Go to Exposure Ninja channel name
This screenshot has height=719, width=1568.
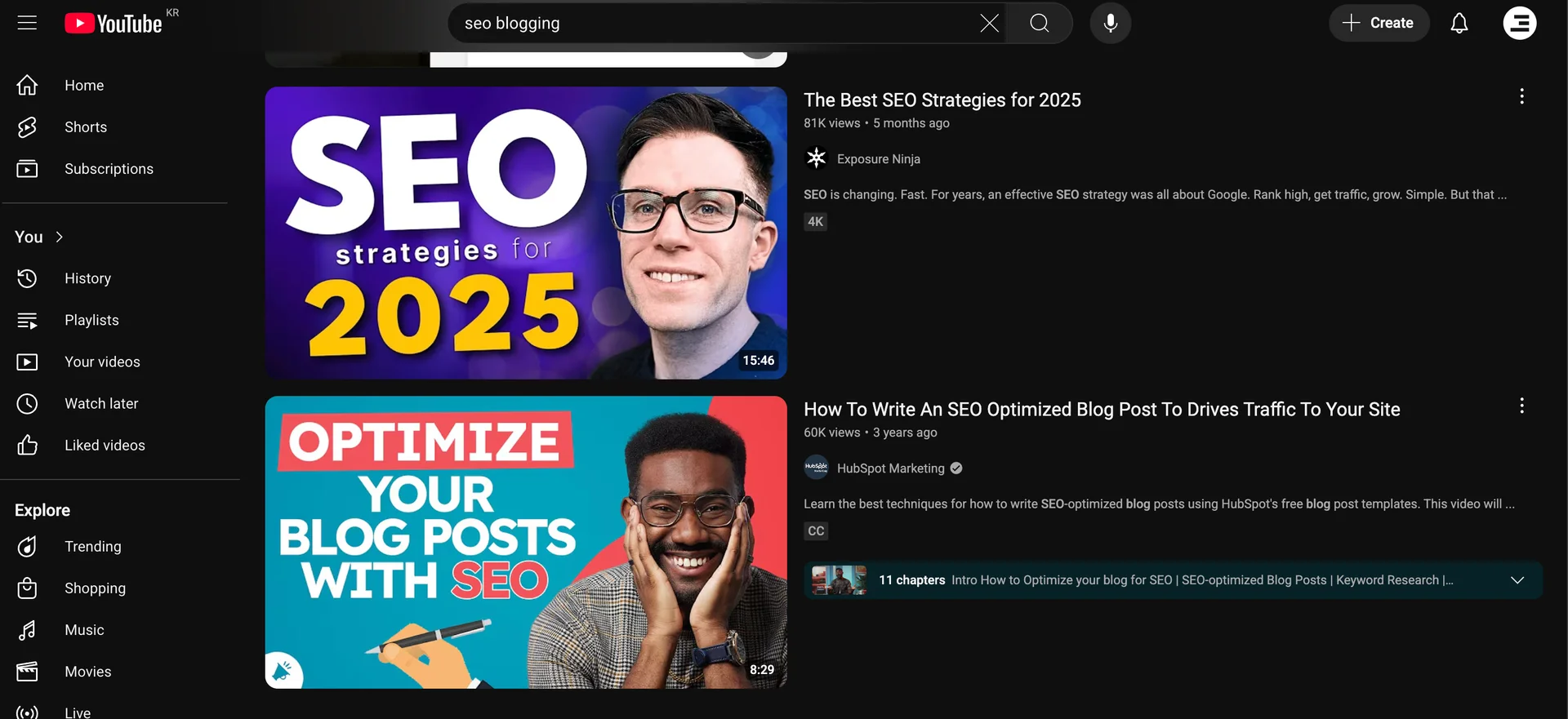point(878,159)
